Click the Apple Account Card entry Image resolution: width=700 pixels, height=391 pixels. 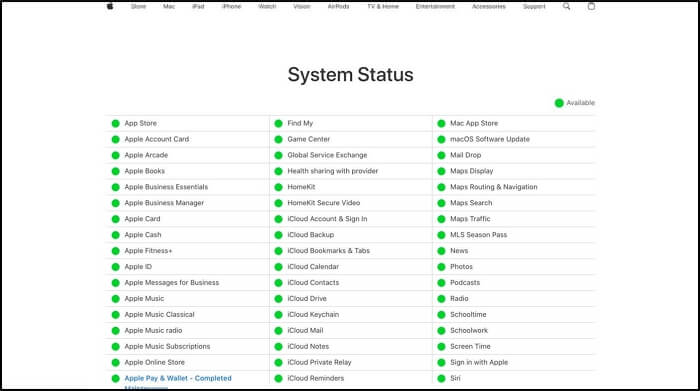tap(157, 139)
